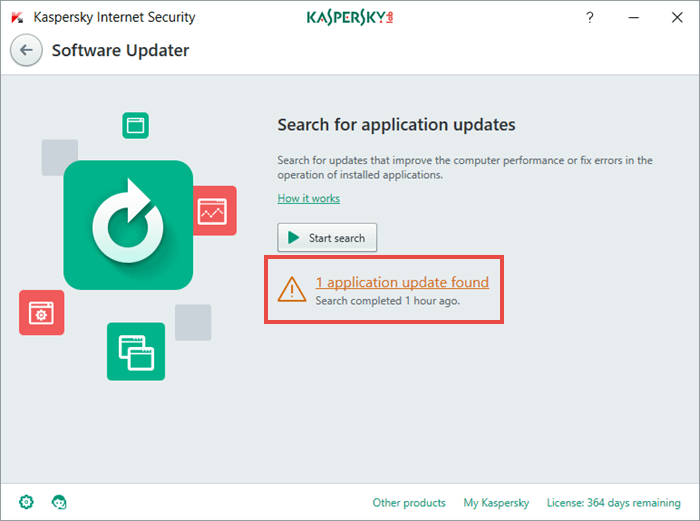Open the How it works link

(308, 198)
